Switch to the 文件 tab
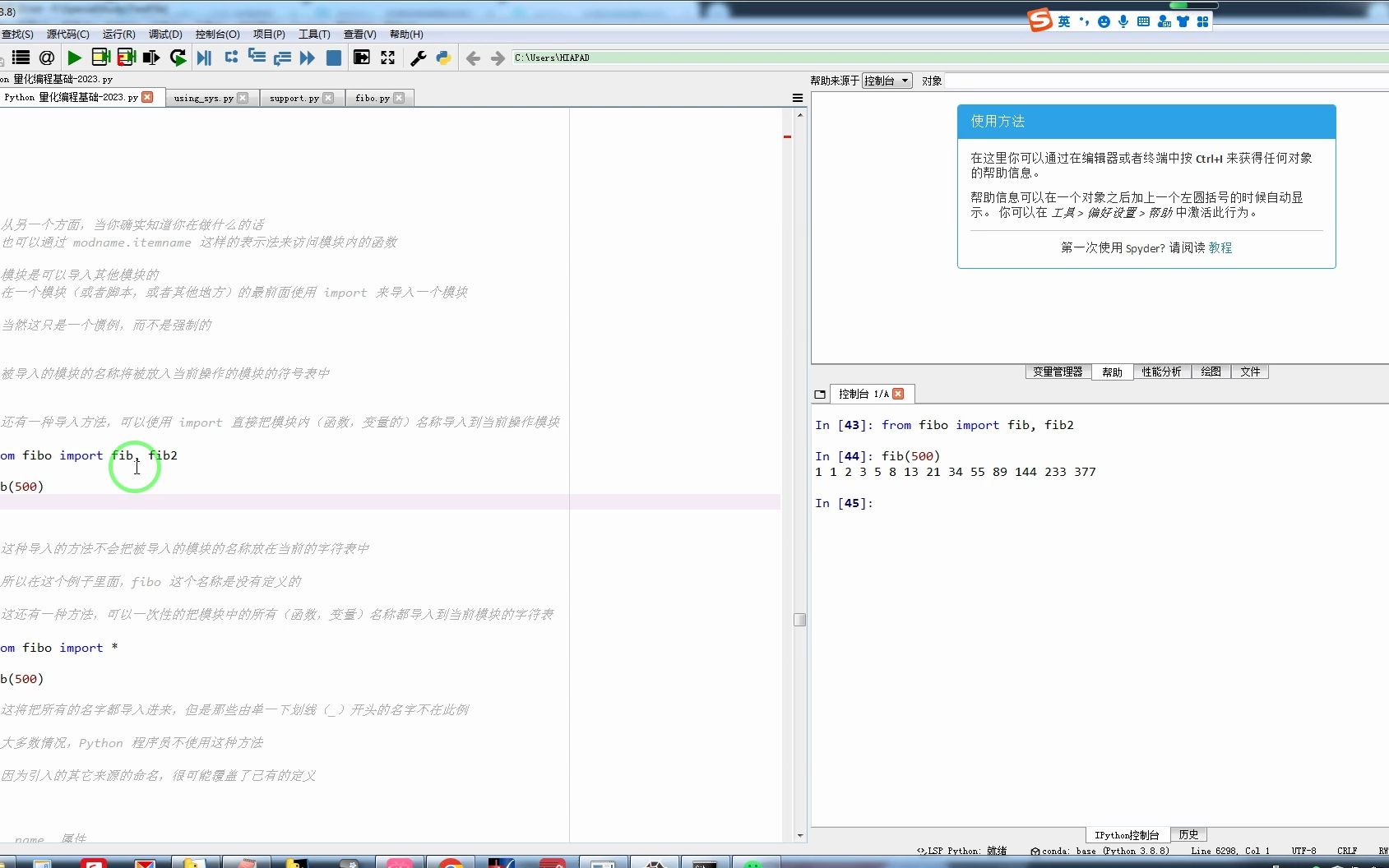Viewport: 1389px width, 868px height. 1250,372
